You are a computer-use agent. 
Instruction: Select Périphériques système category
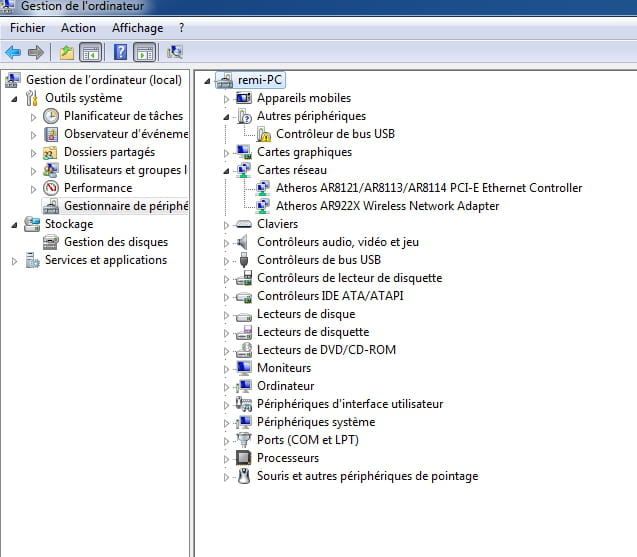(x=316, y=422)
